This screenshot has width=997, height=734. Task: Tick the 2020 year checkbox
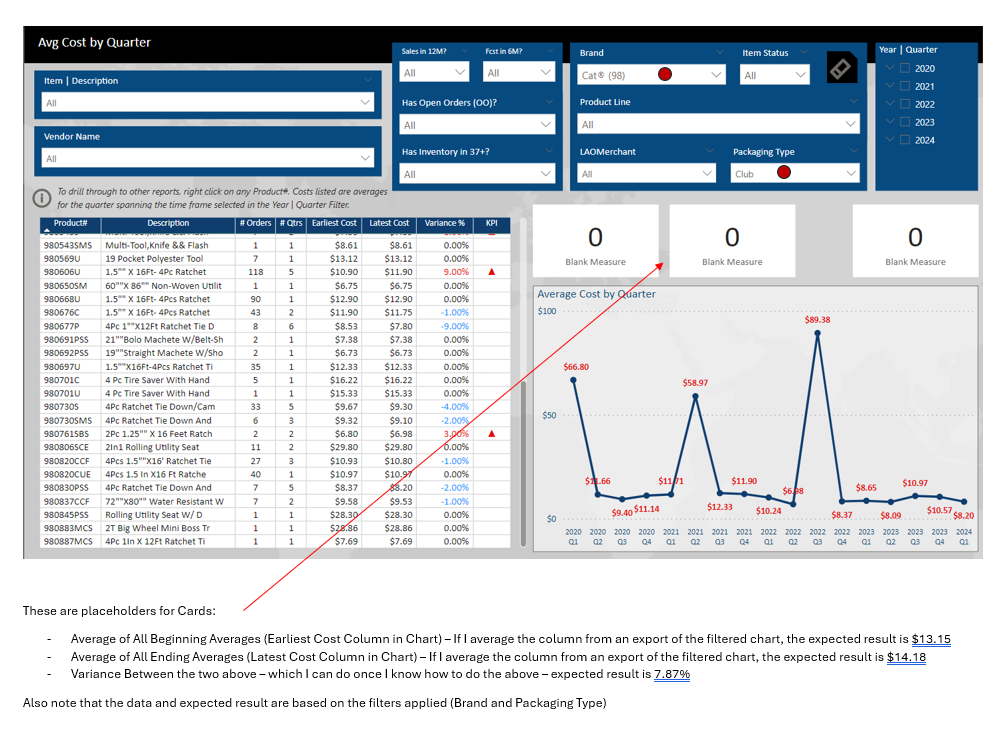click(905, 68)
